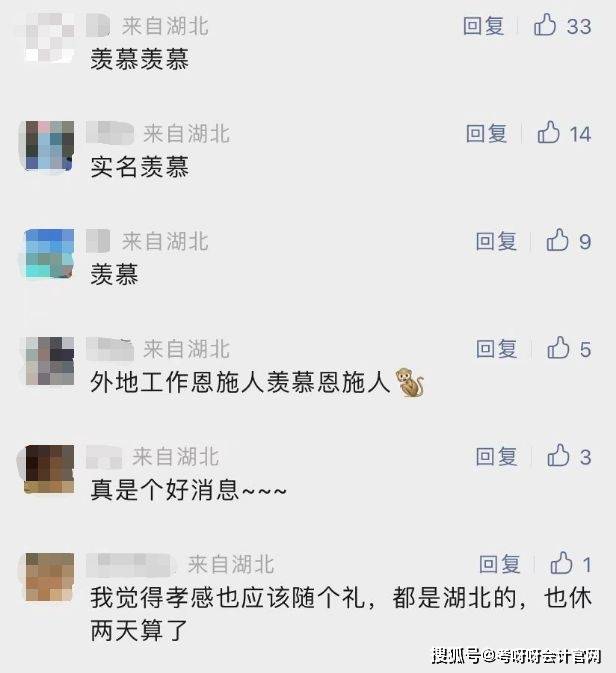
Task: Open the brown avatar beside 真是个好消息
Action: point(49,469)
